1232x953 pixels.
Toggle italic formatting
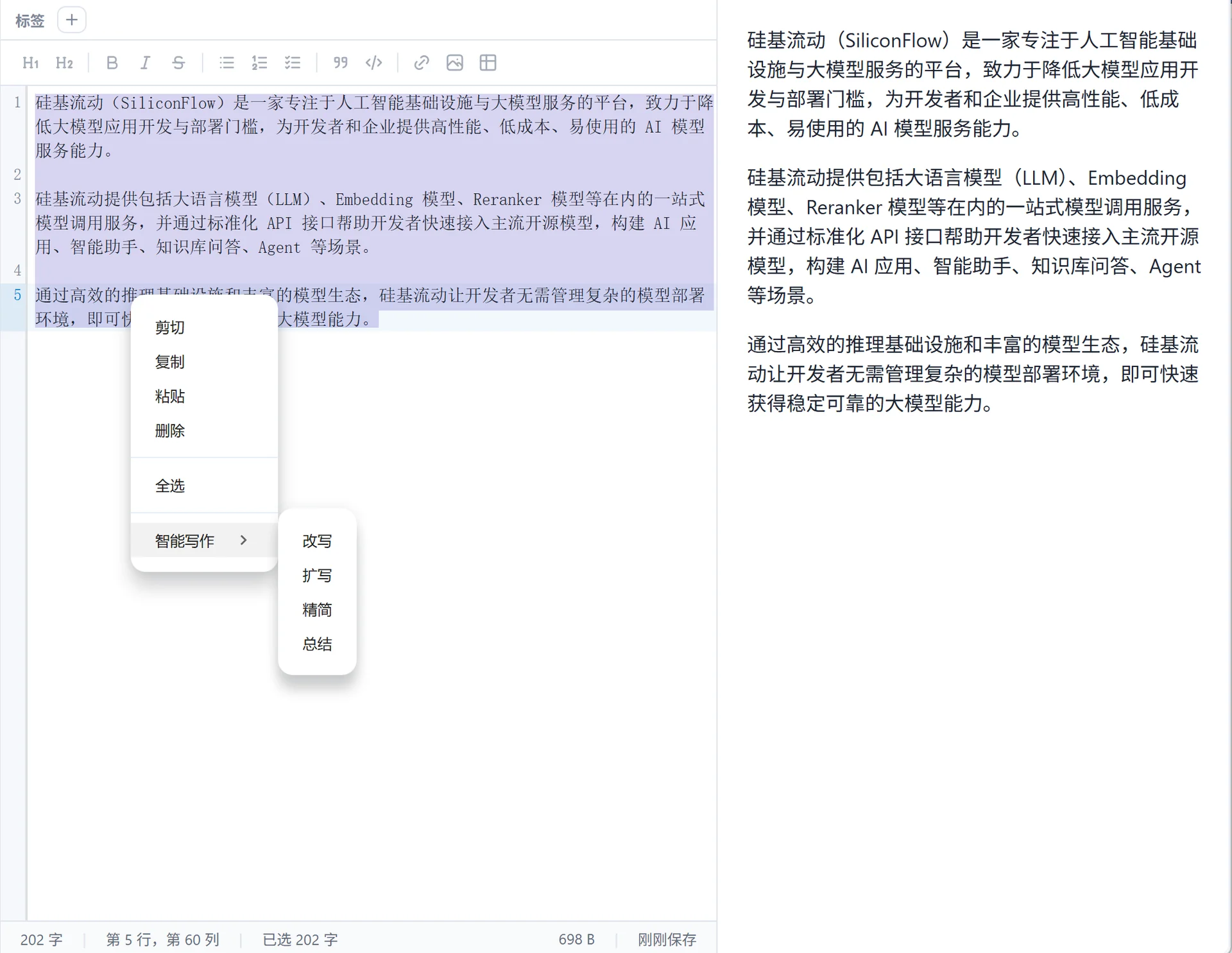coord(145,63)
